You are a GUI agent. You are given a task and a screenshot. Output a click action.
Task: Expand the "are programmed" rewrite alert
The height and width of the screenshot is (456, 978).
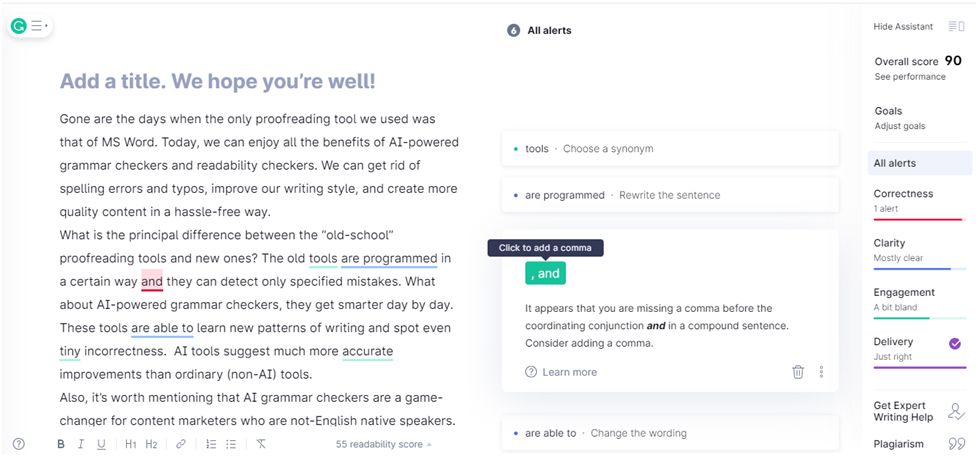pyautogui.click(x=670, y=195)
